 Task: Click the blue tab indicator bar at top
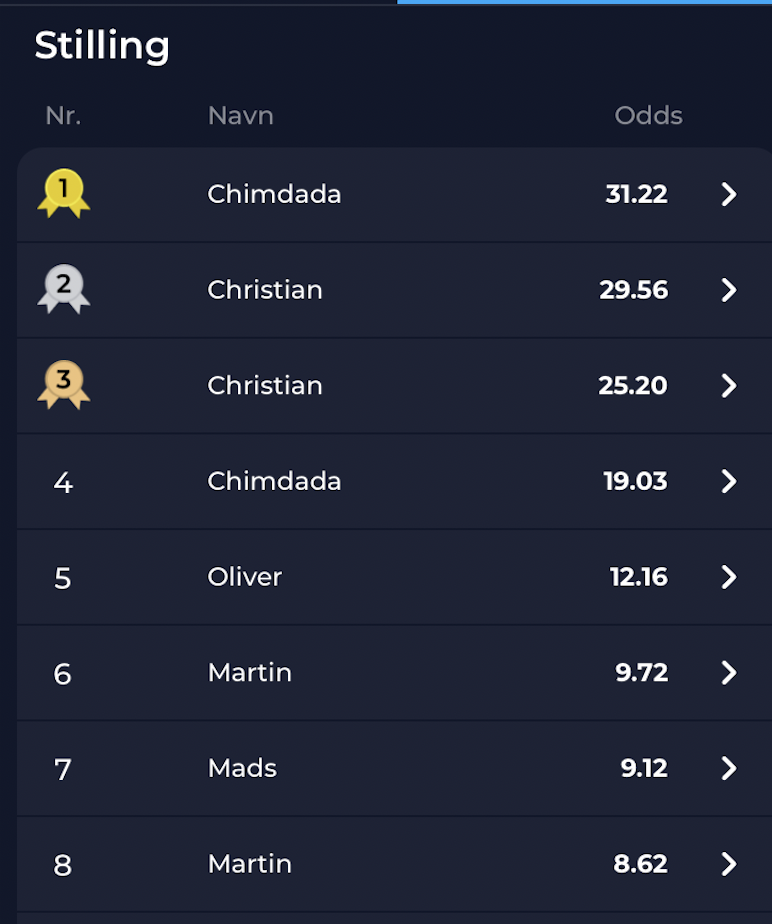585,2
